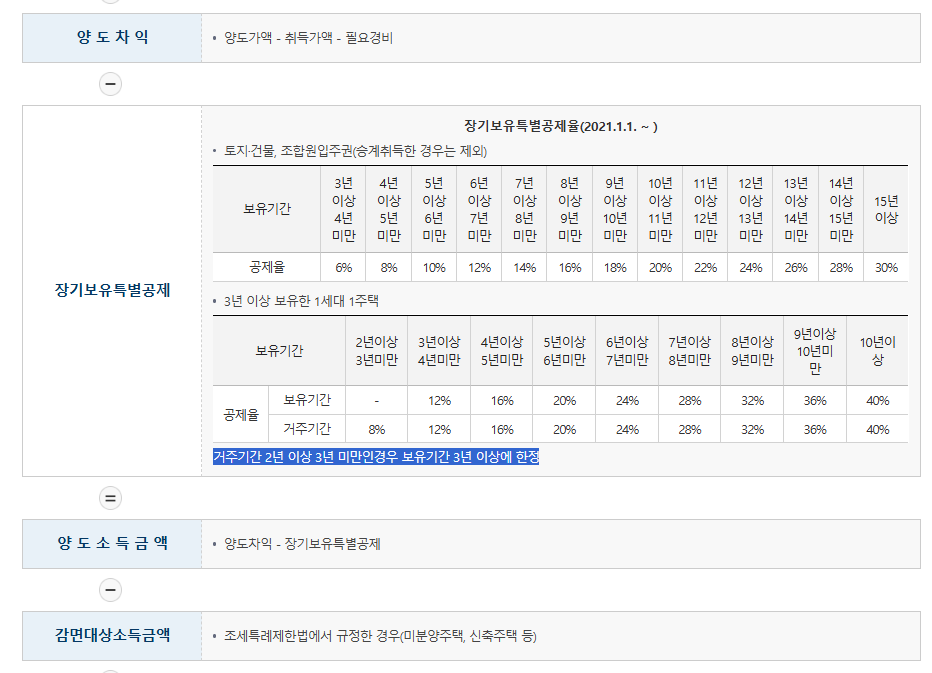932x673 pixels.
Task: Click 40% in the 보유기간 row
Action: coord(877,401)
